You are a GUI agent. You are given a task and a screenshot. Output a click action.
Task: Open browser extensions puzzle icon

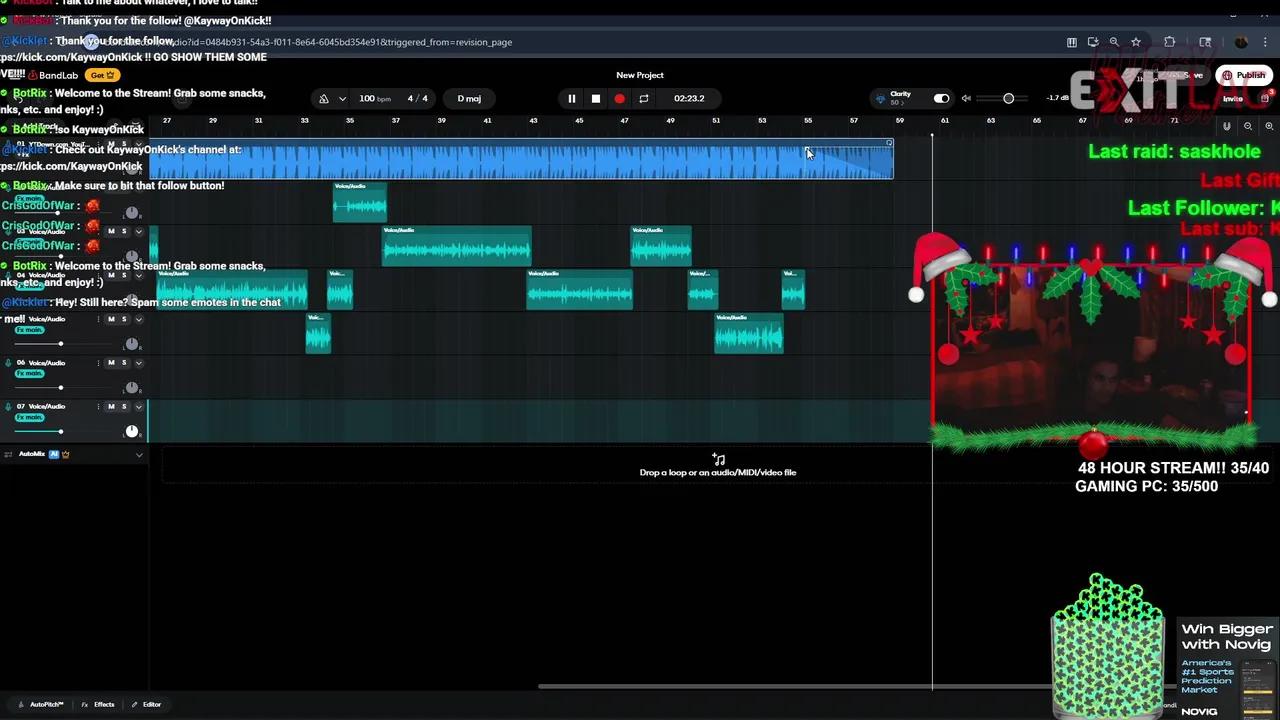click(1169, 42)
